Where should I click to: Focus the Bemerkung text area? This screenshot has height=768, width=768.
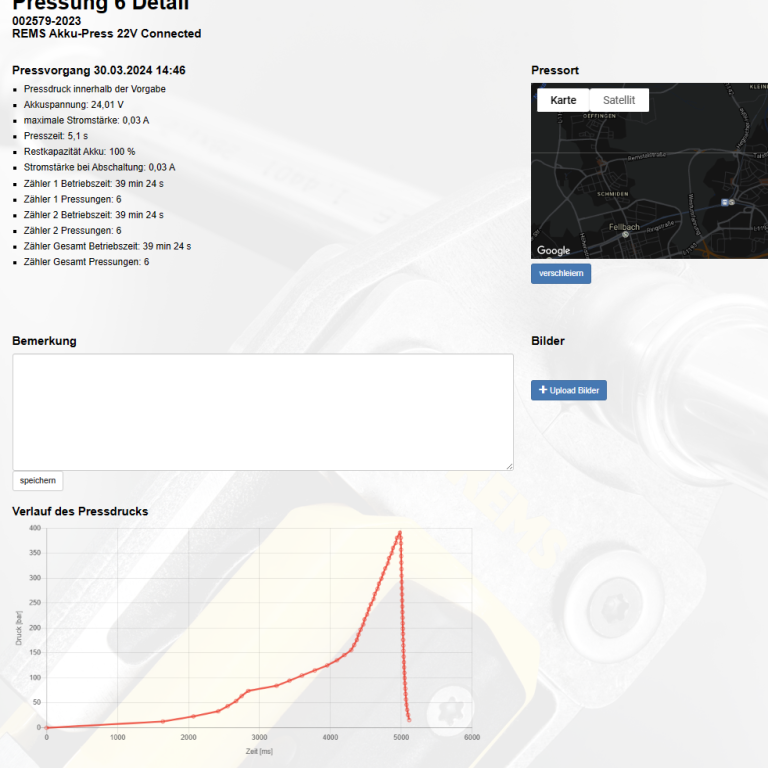(263, 412)
